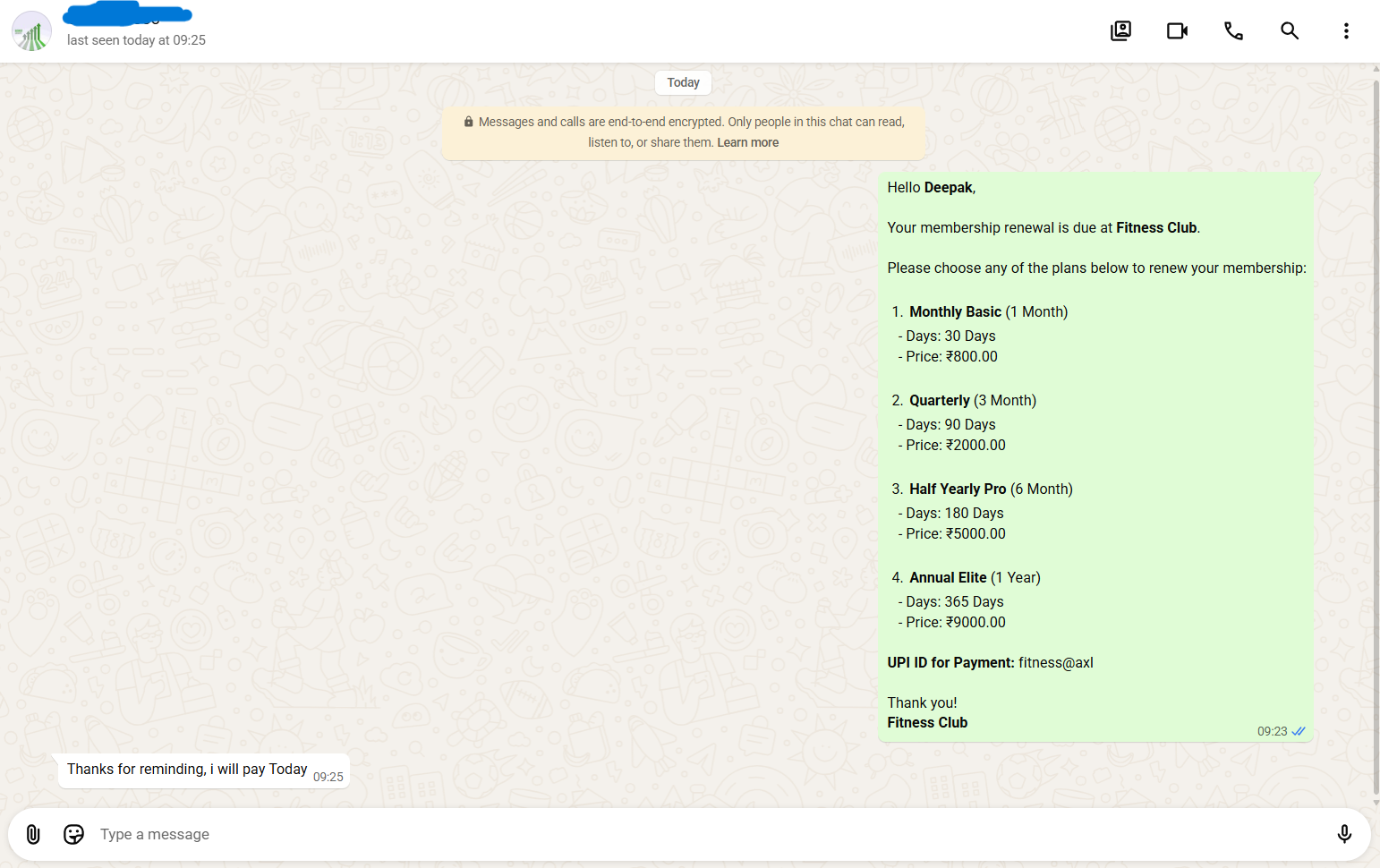Image resolution: width=1380 pixels, height=868 pixels.
Task: Click the 09:25 timestamp on reply
Action: point(328,777)
